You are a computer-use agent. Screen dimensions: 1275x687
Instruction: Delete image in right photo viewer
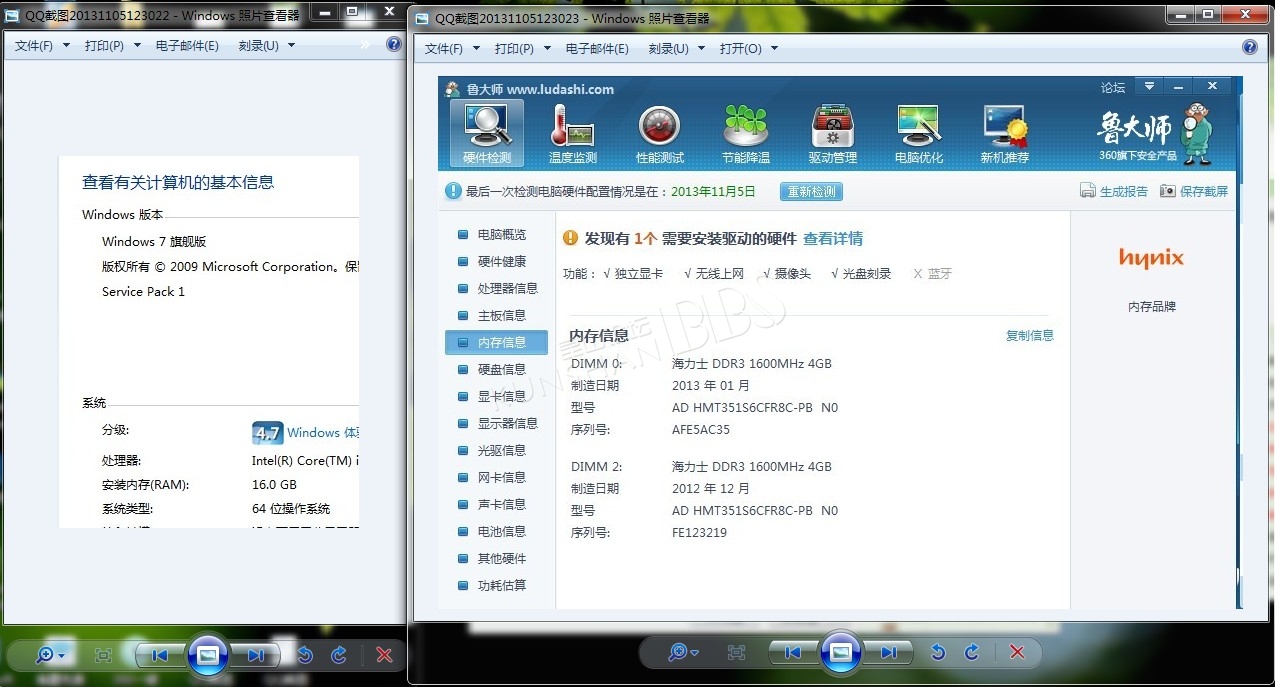(x=1017, y=652)
